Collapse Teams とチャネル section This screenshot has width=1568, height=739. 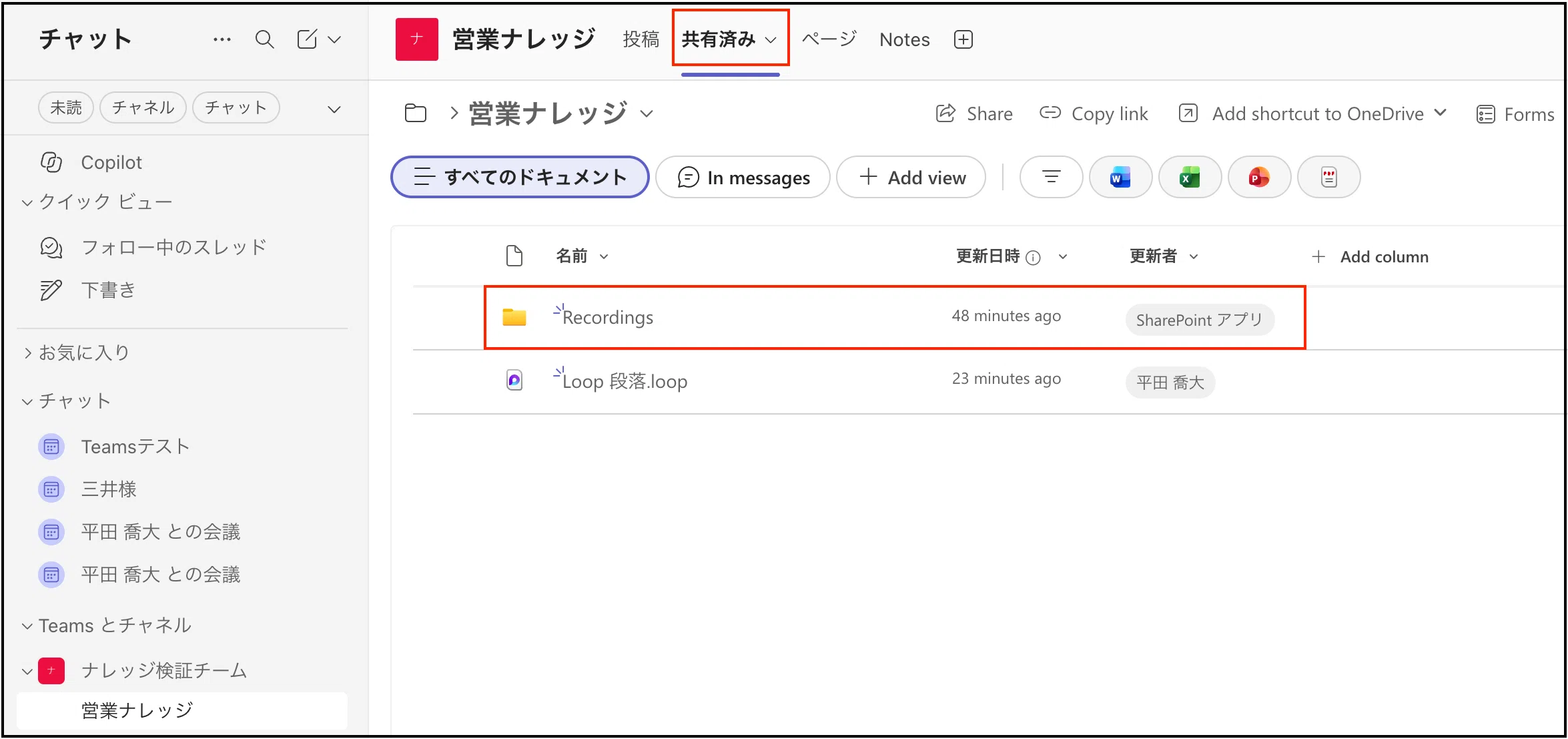point(27,626)
